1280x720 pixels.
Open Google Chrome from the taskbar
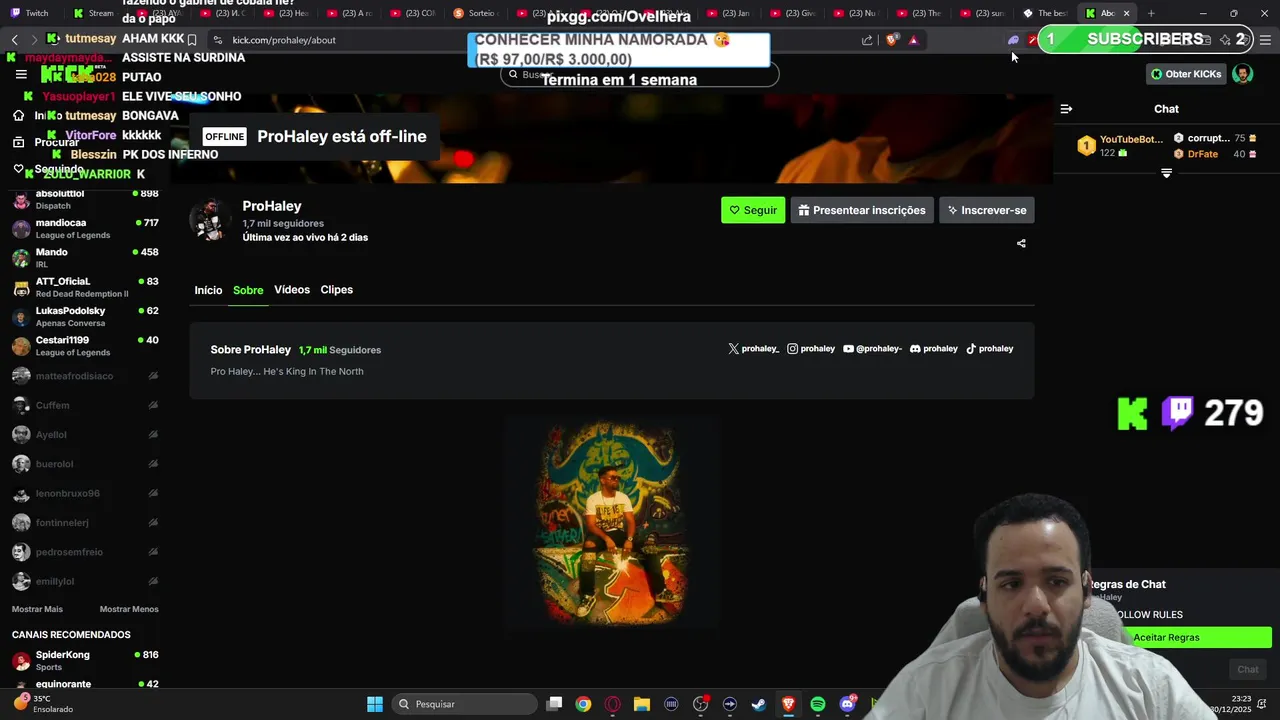click(x=583, y=704)
